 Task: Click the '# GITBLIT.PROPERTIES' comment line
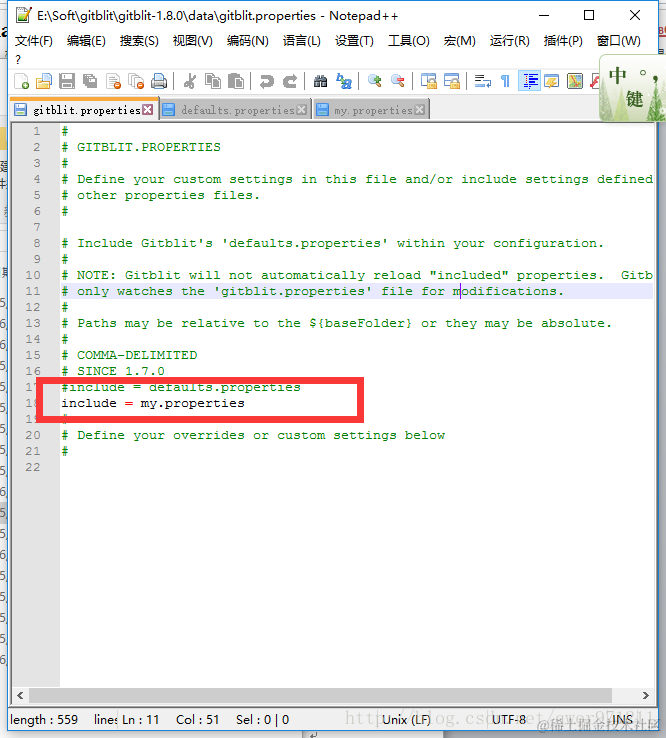tap(141, 147)
